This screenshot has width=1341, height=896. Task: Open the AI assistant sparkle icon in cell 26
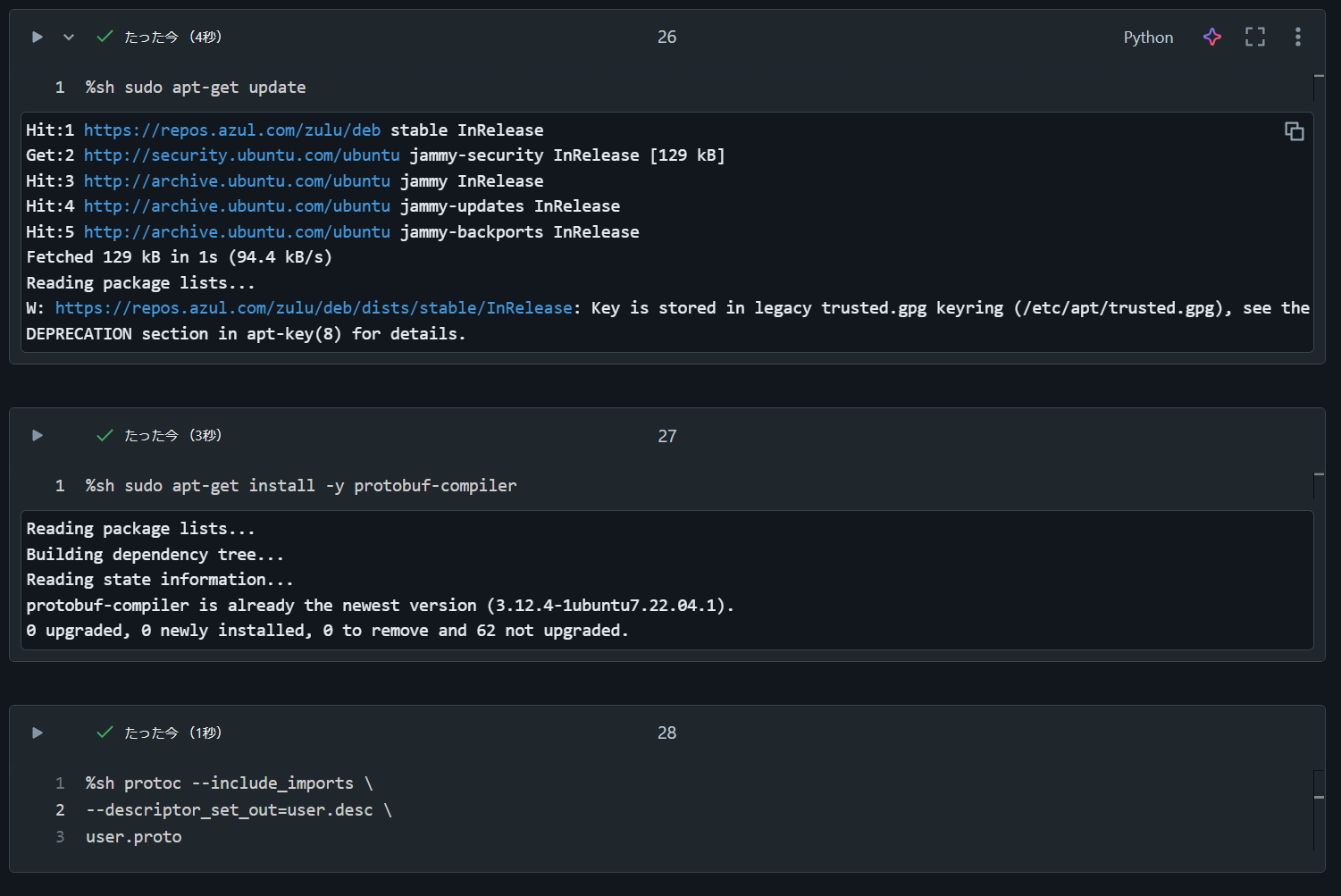pyautogui.click(x=1212, y=37)
